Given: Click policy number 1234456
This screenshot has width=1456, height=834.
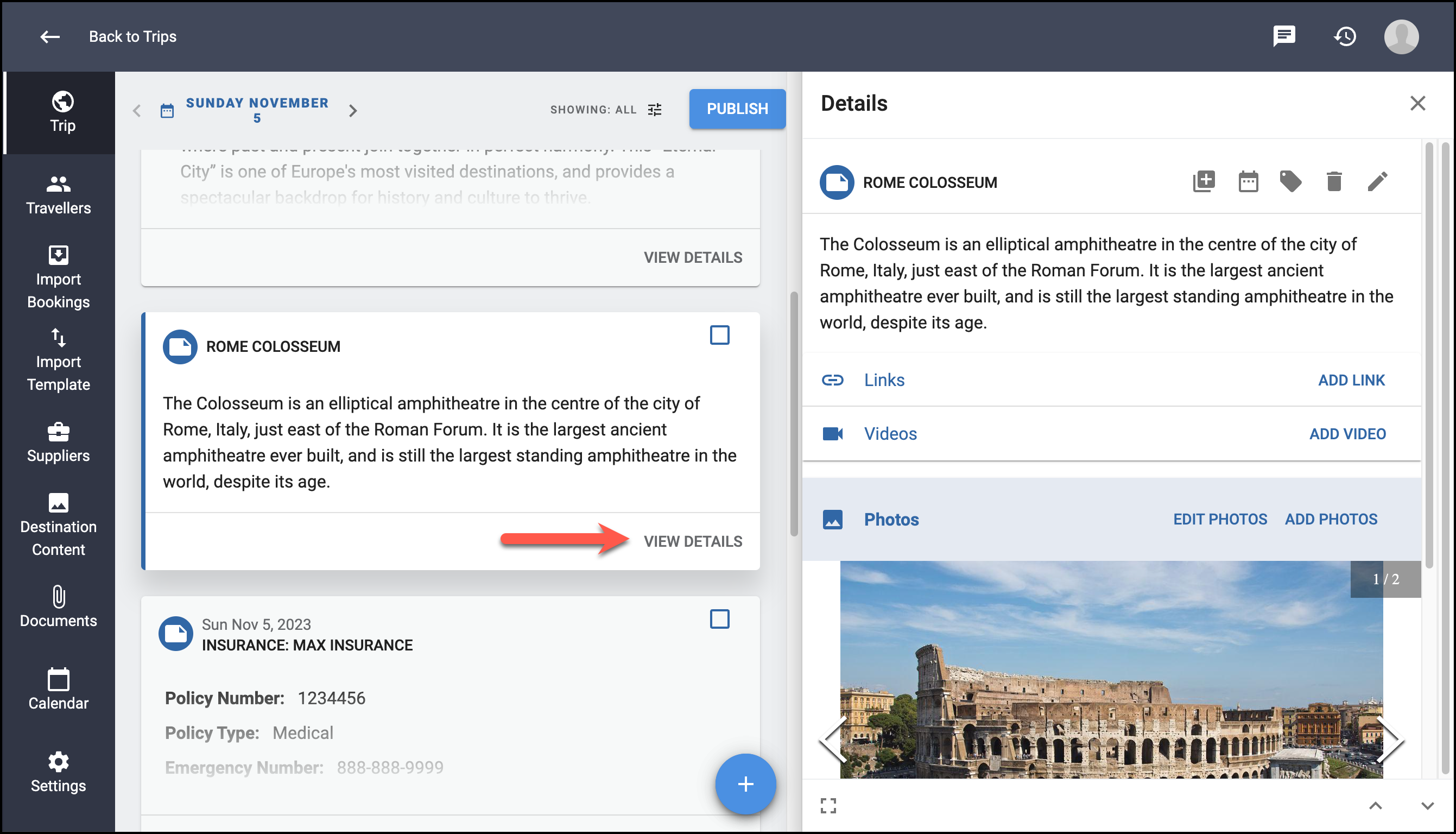Looking at the screenshot, I should (x=332, y=698).
